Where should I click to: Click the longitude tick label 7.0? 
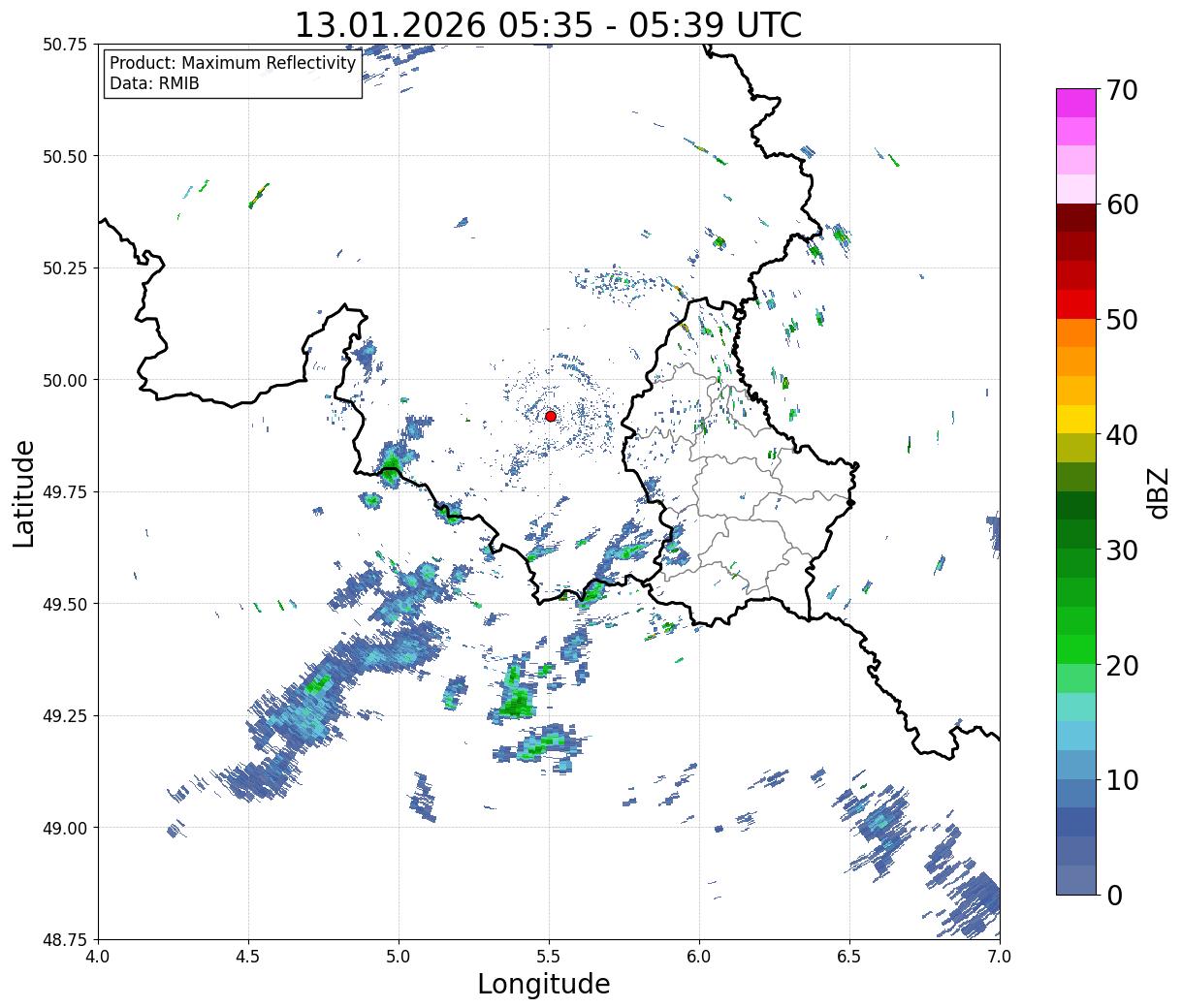click(x=1000, y=956)
